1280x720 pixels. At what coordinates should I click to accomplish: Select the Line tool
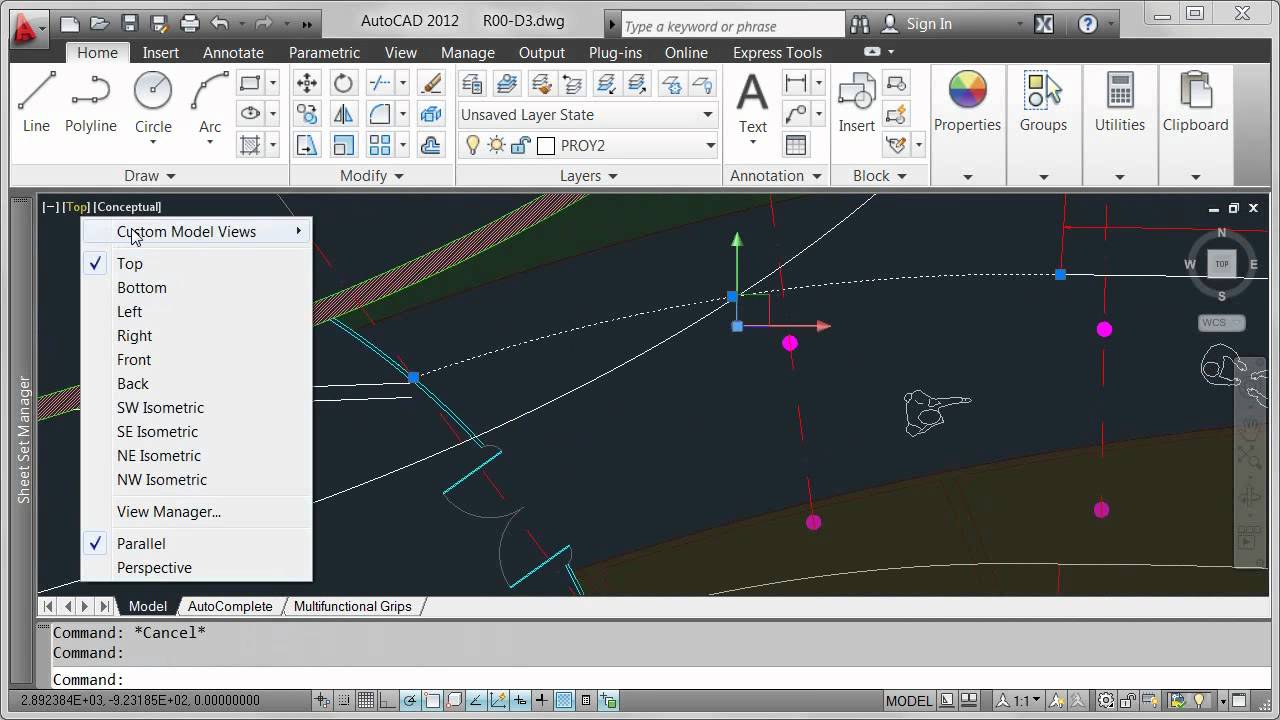click(x=36, y=103)
